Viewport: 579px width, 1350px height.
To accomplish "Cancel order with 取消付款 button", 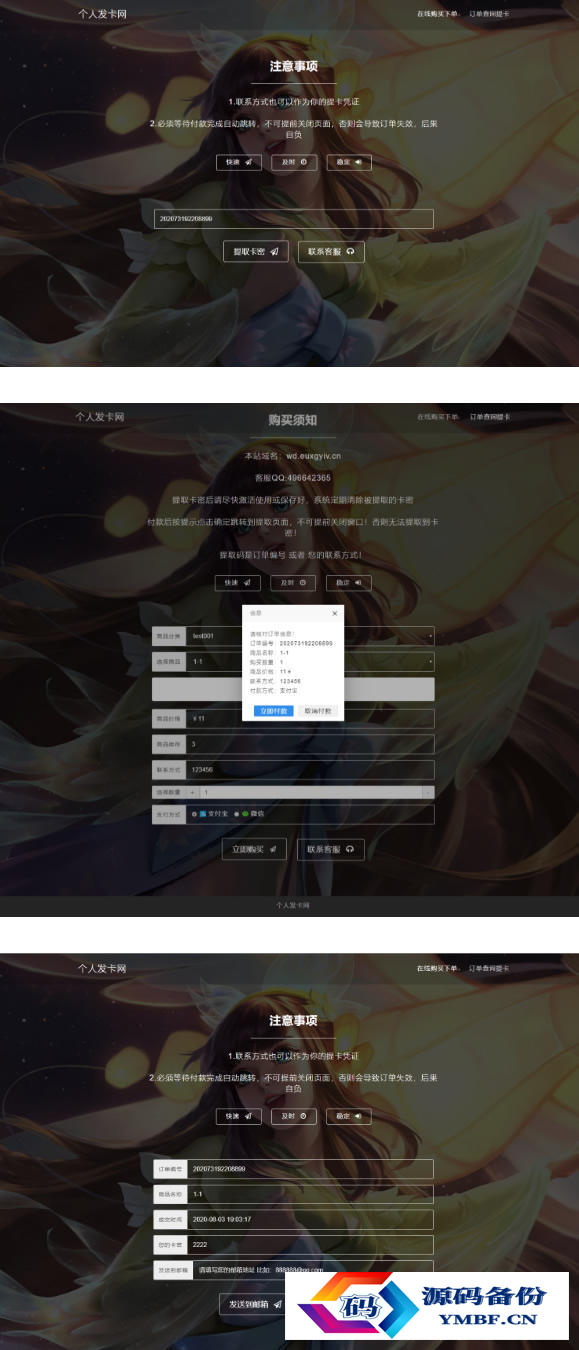I will coord(318,711).
